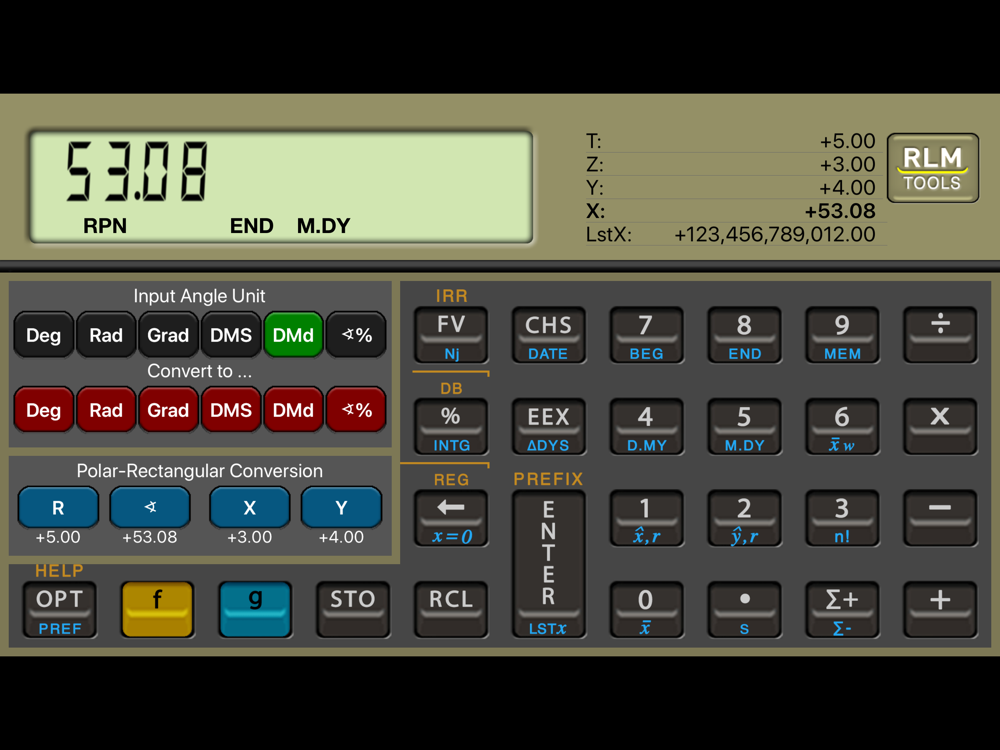
Task: Tap the FV key
Action: (x=451, y=335)
